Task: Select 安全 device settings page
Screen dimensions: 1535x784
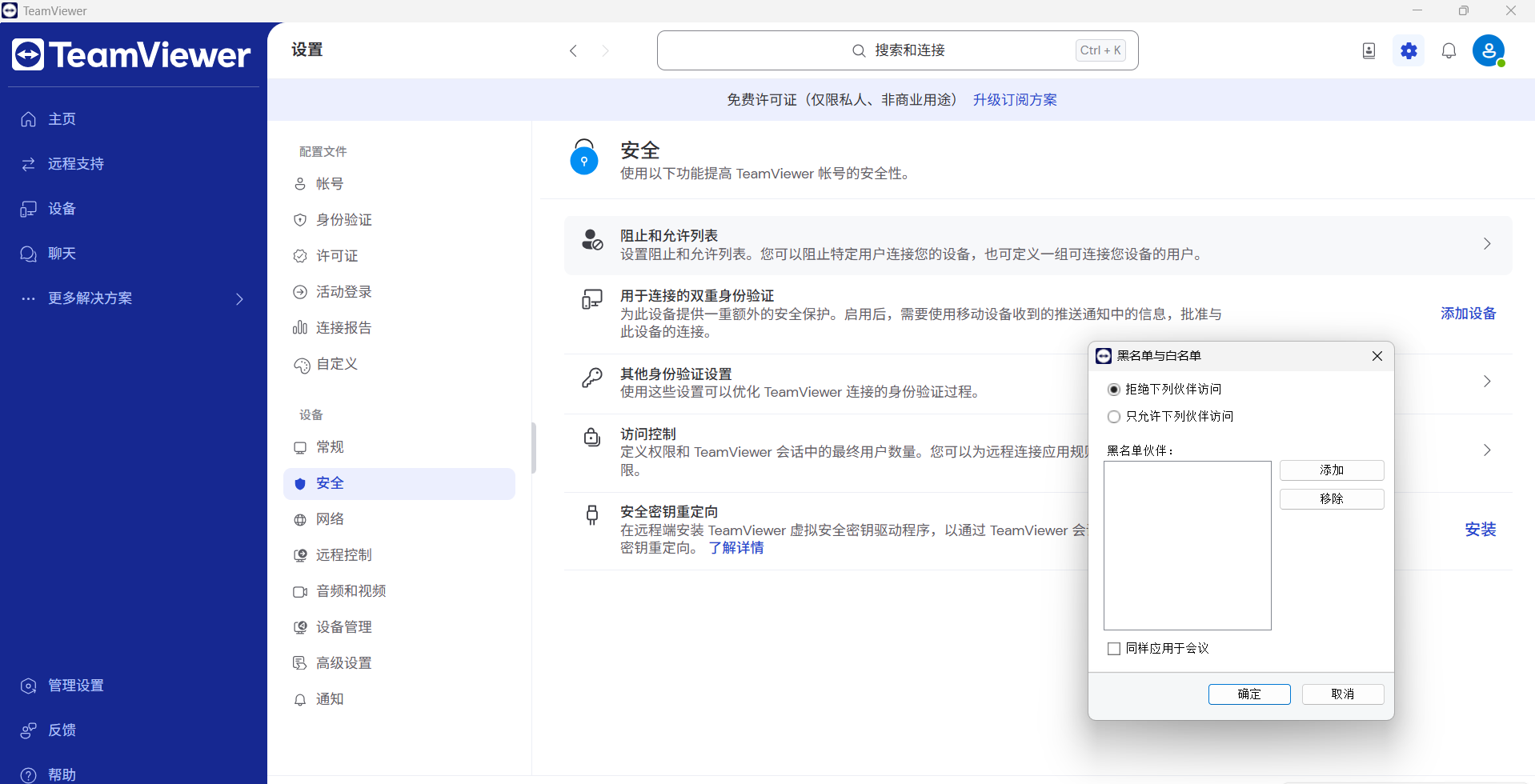Action: tap(399, 483)
